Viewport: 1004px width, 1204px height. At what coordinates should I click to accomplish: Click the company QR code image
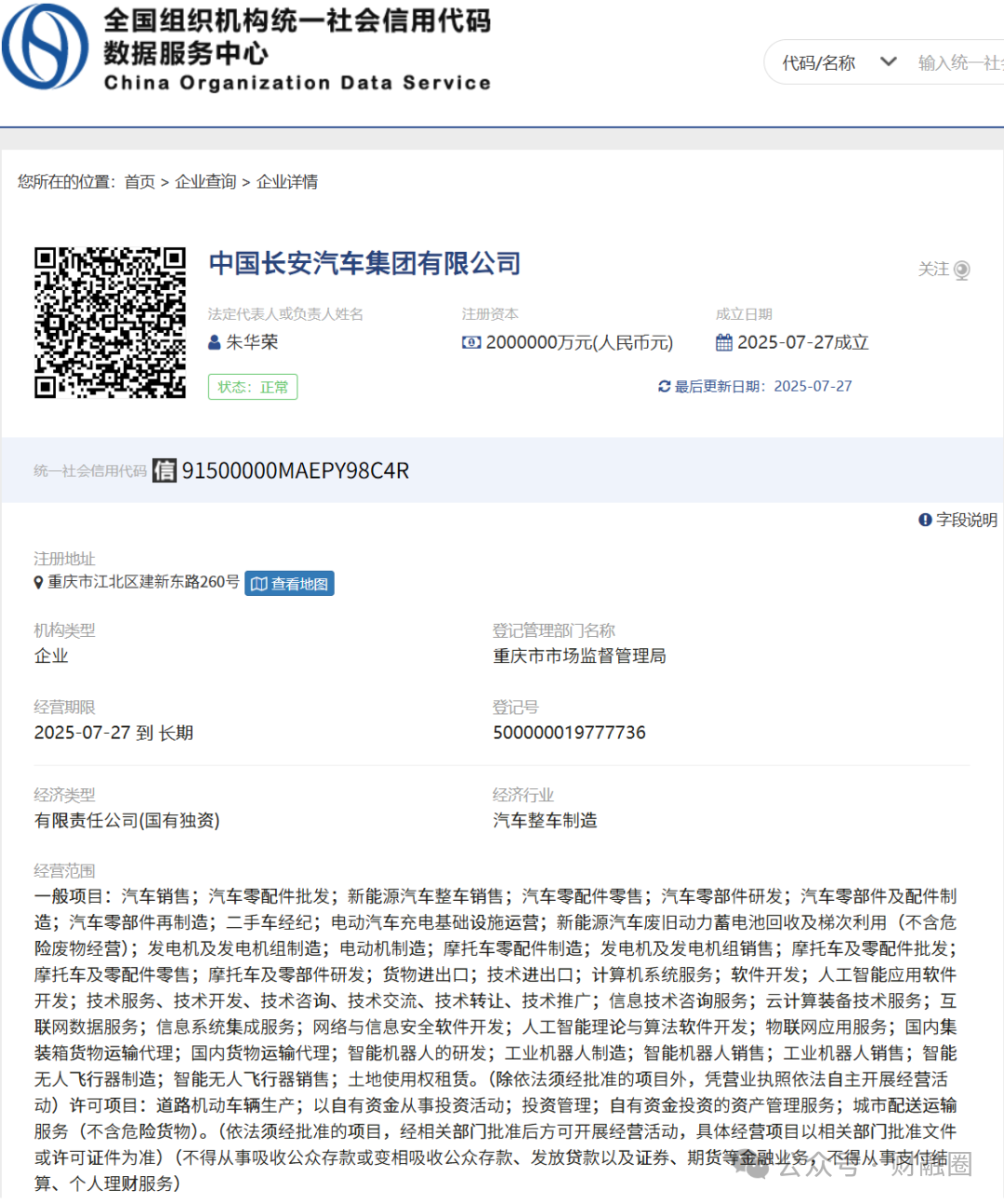(x=110, y=323)
